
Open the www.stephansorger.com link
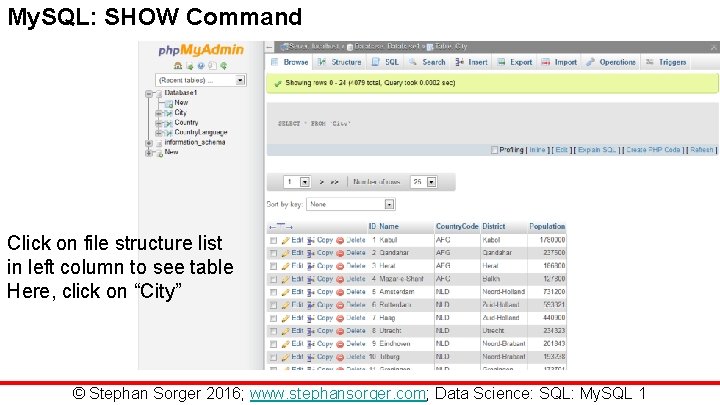click(x=338, y=394)
